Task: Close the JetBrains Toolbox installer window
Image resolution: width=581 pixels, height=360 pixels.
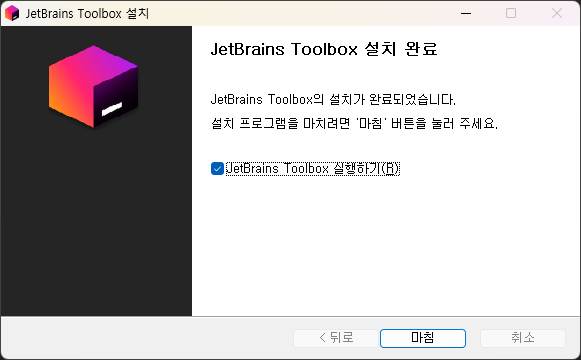Action: point(557,13)
